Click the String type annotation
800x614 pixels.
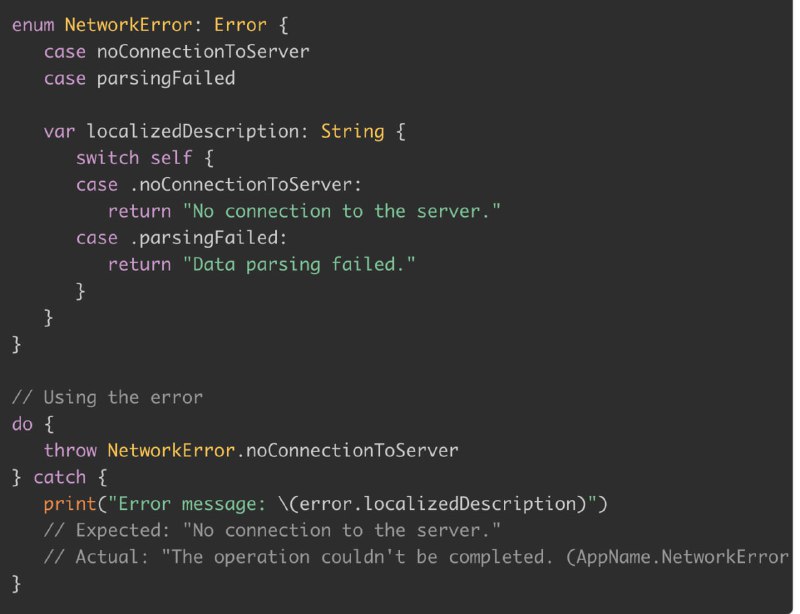coord(353,132)
